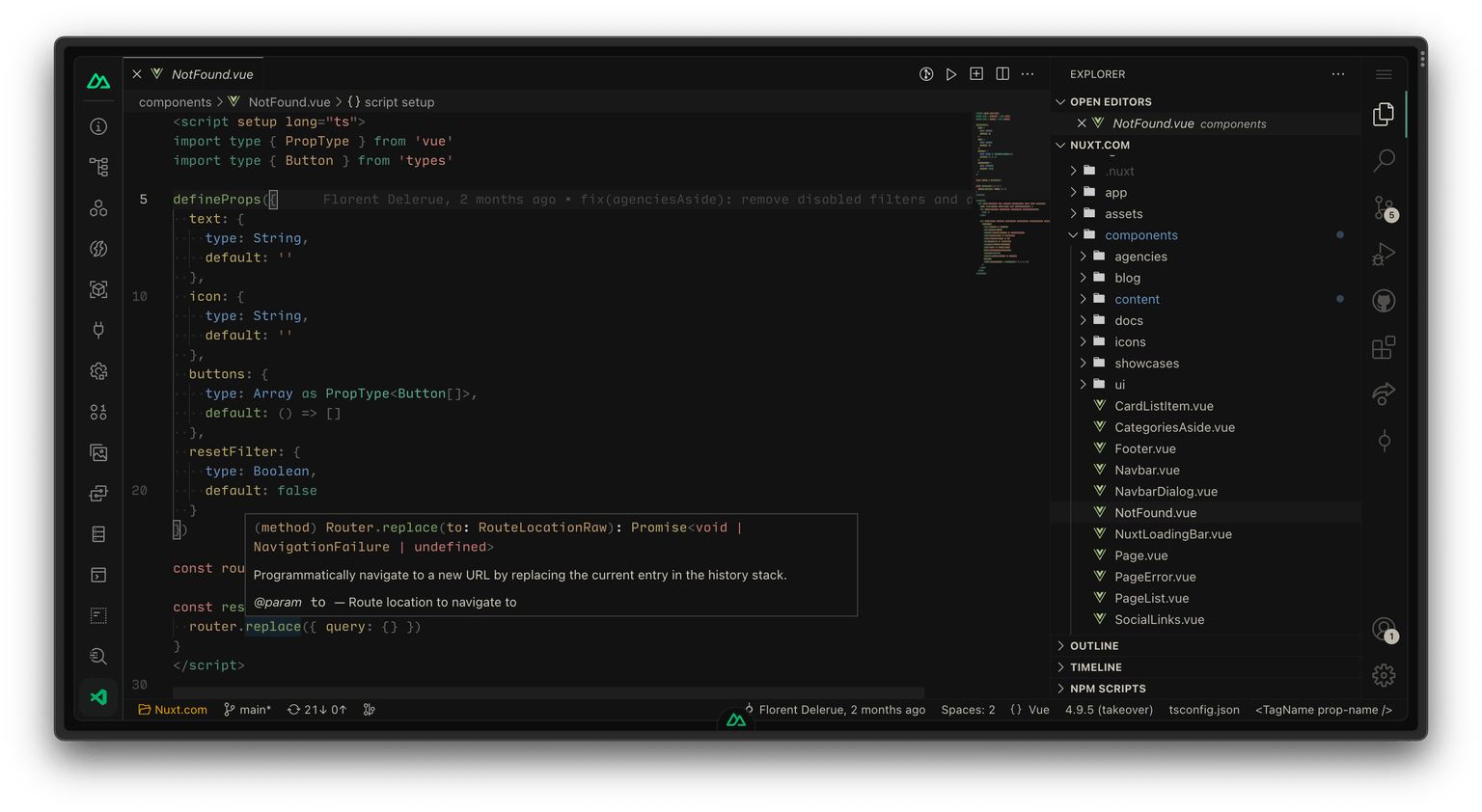
Task: Open tsconfig.json from the status bar
Action: [x=1204, y=709]
